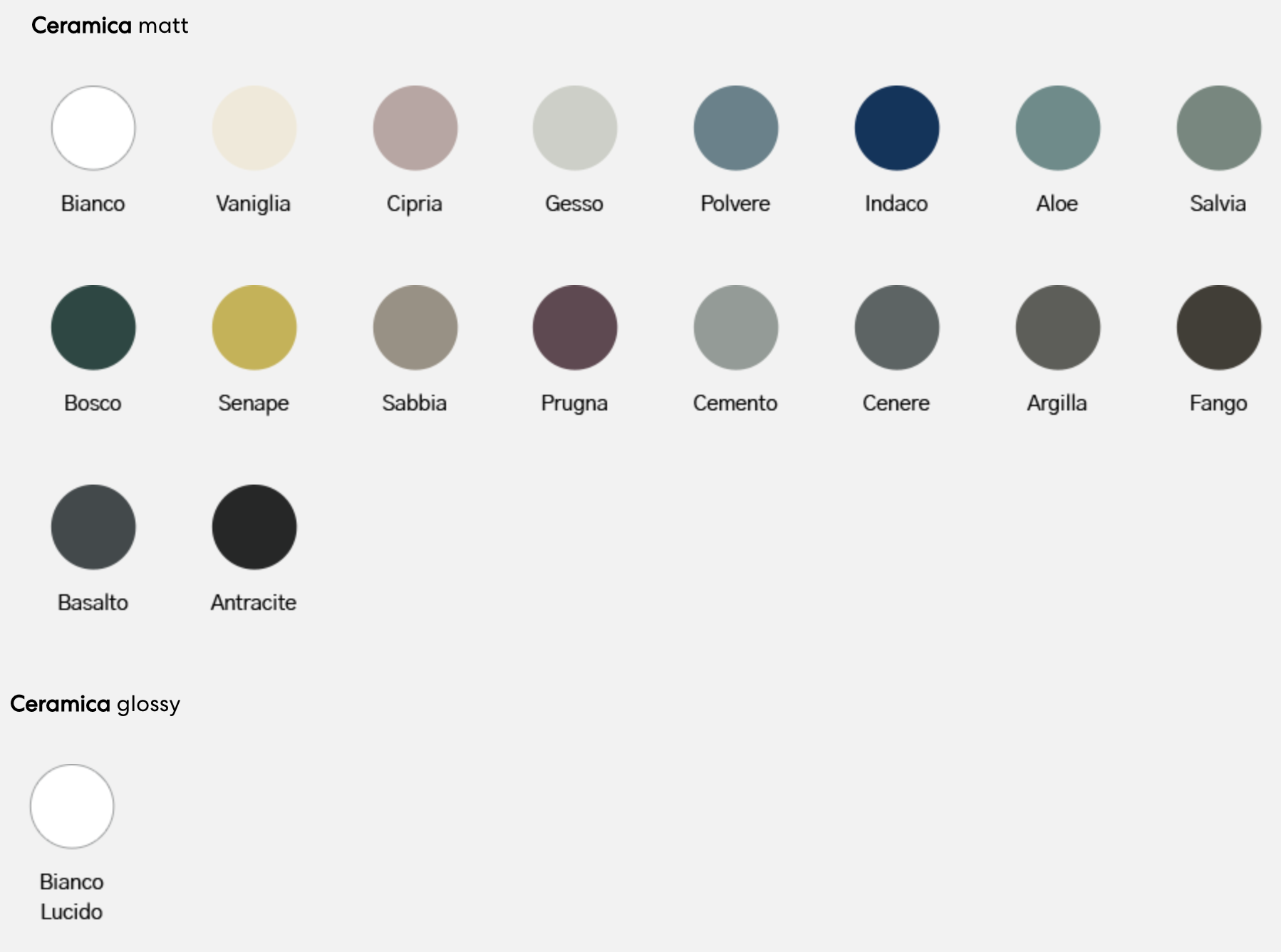1281x952 pixels.
Task: Select the Bianco Lucido glossy swatch
Action: tap(72, 807)
